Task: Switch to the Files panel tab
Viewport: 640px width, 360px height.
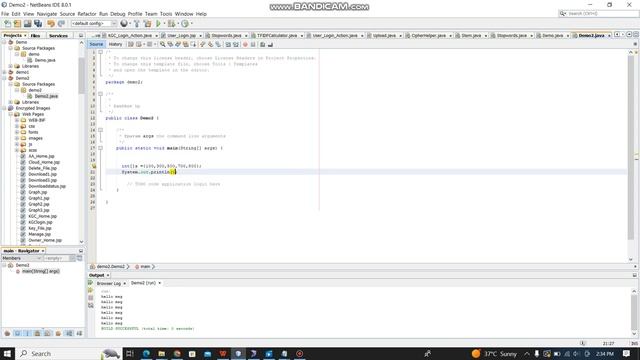Action: [x=36, y=36]
